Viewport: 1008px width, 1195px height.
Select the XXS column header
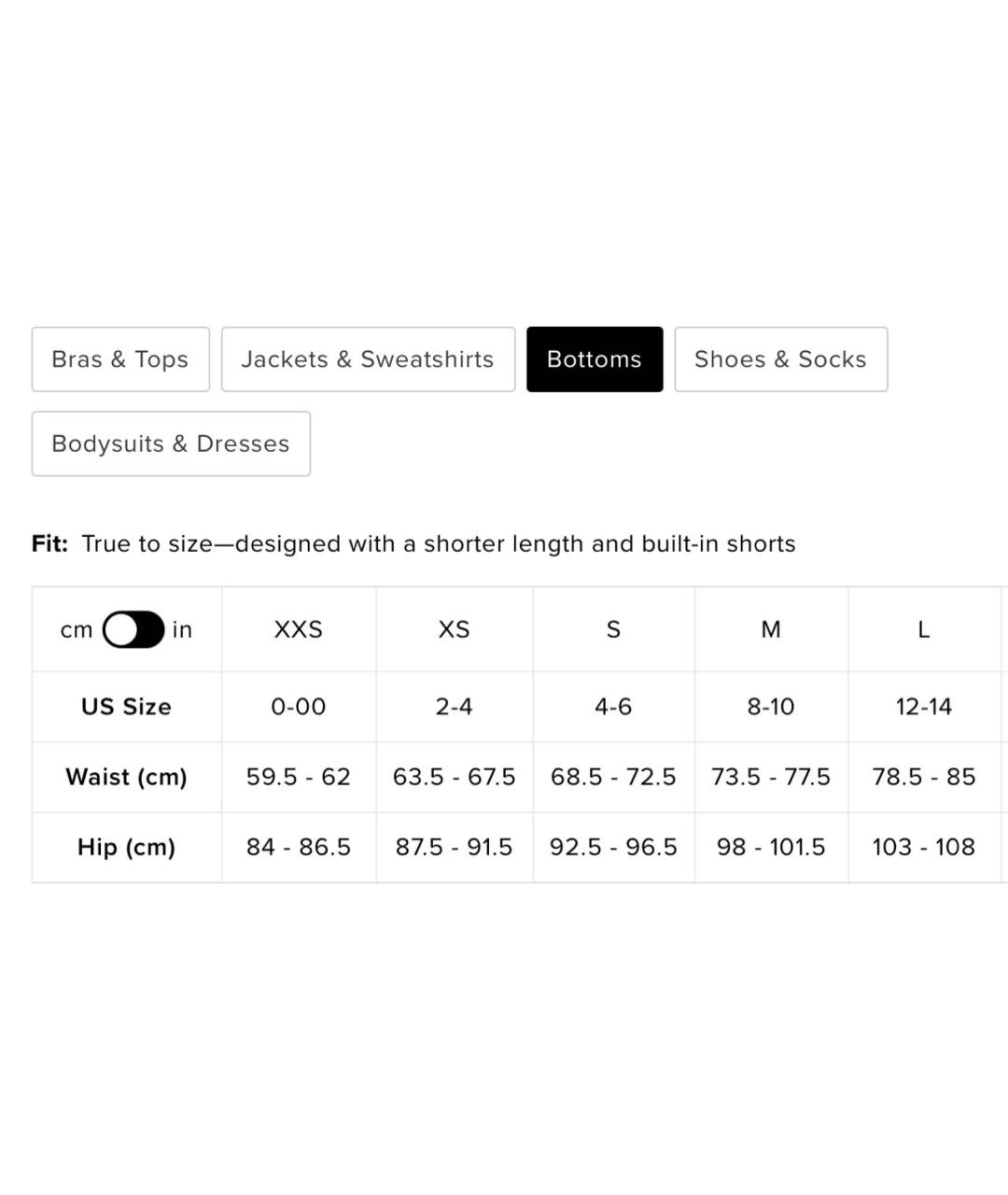pos(299,629)
